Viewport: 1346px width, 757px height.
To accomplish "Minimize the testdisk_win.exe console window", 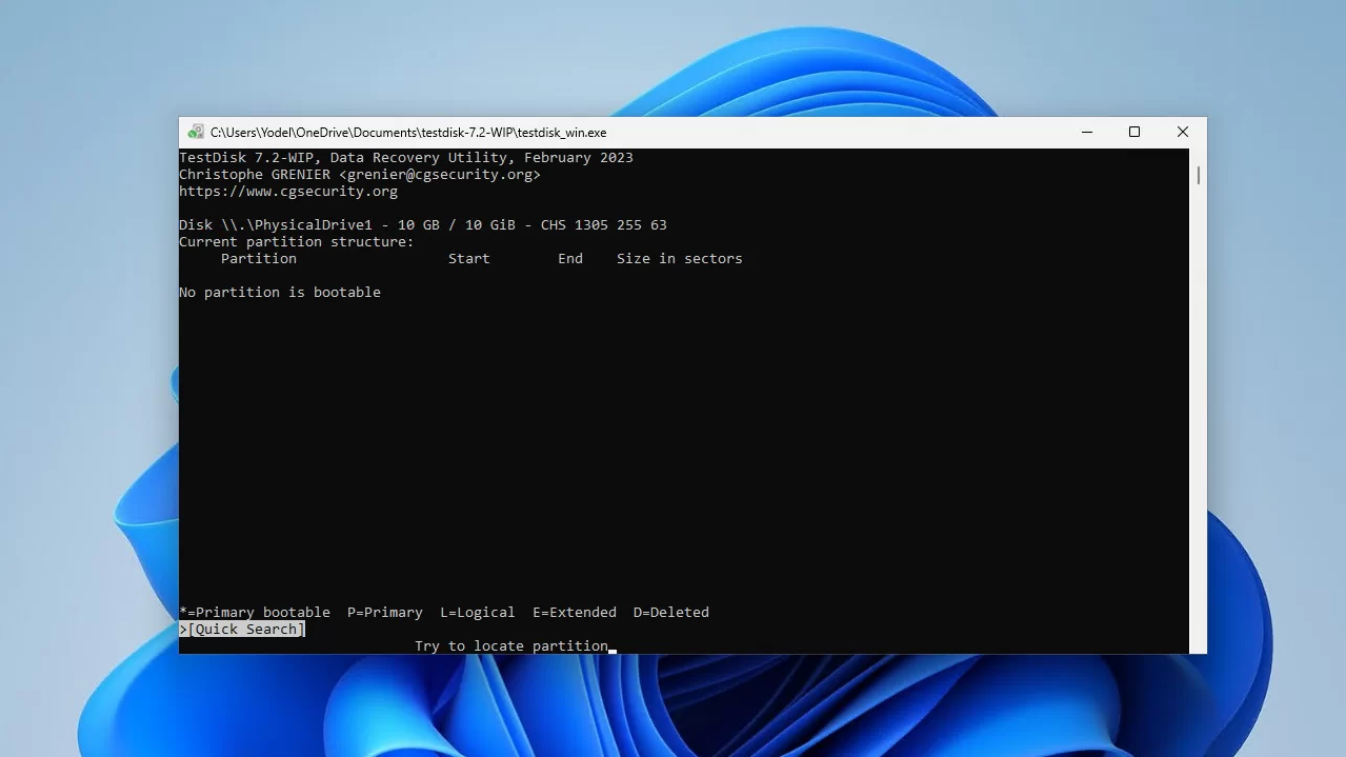I will (x=1087, y=132).
